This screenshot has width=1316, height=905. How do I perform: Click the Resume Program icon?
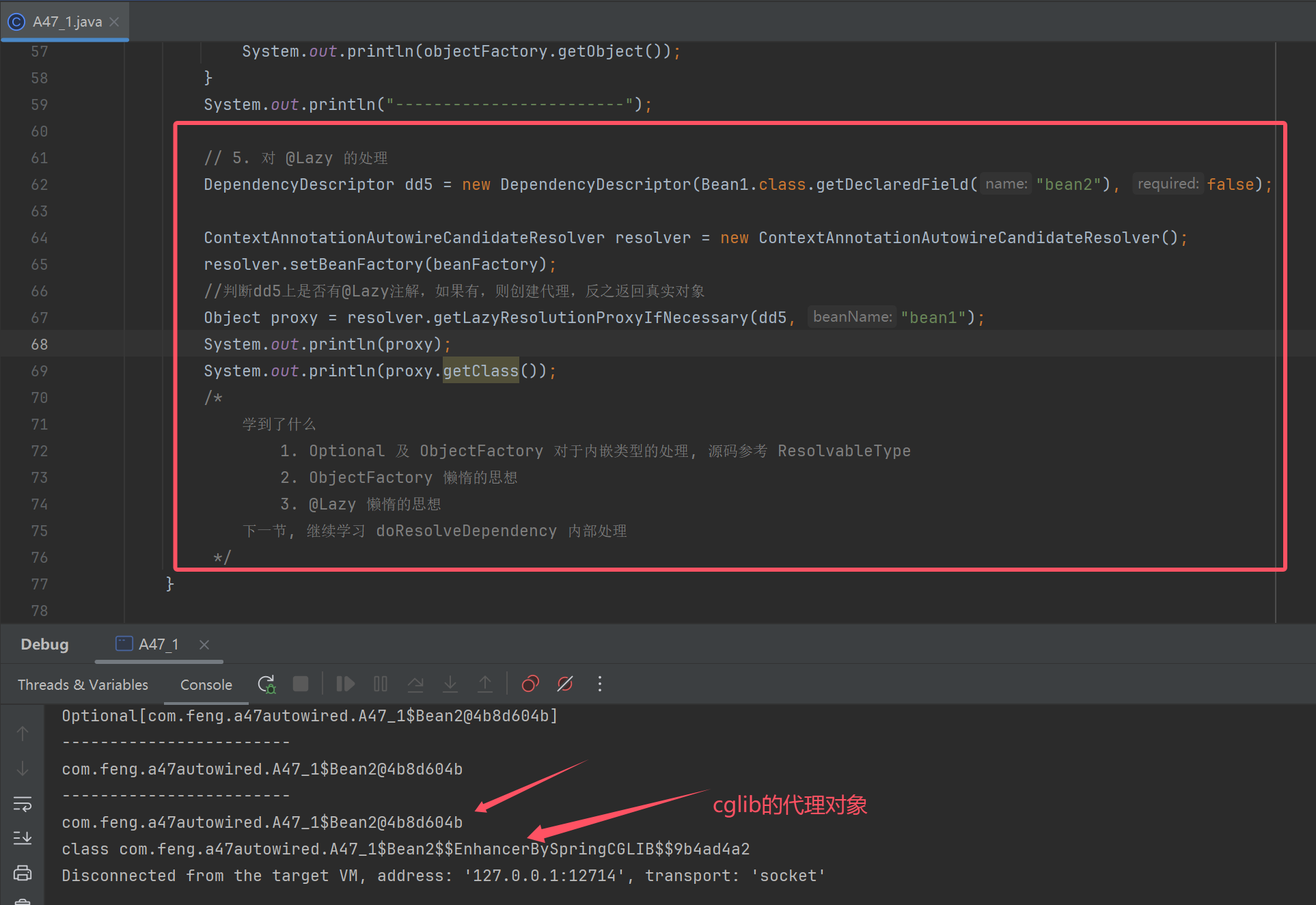pos(346,684)
